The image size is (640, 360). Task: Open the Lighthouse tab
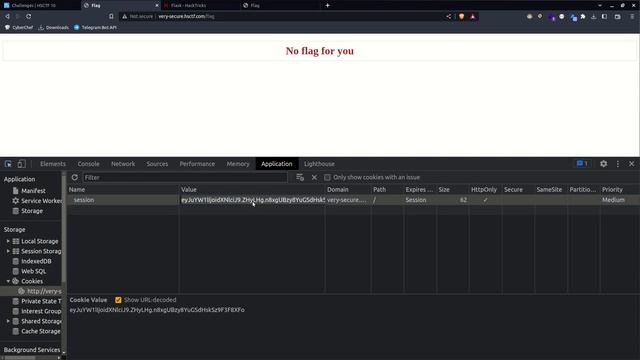319,164
